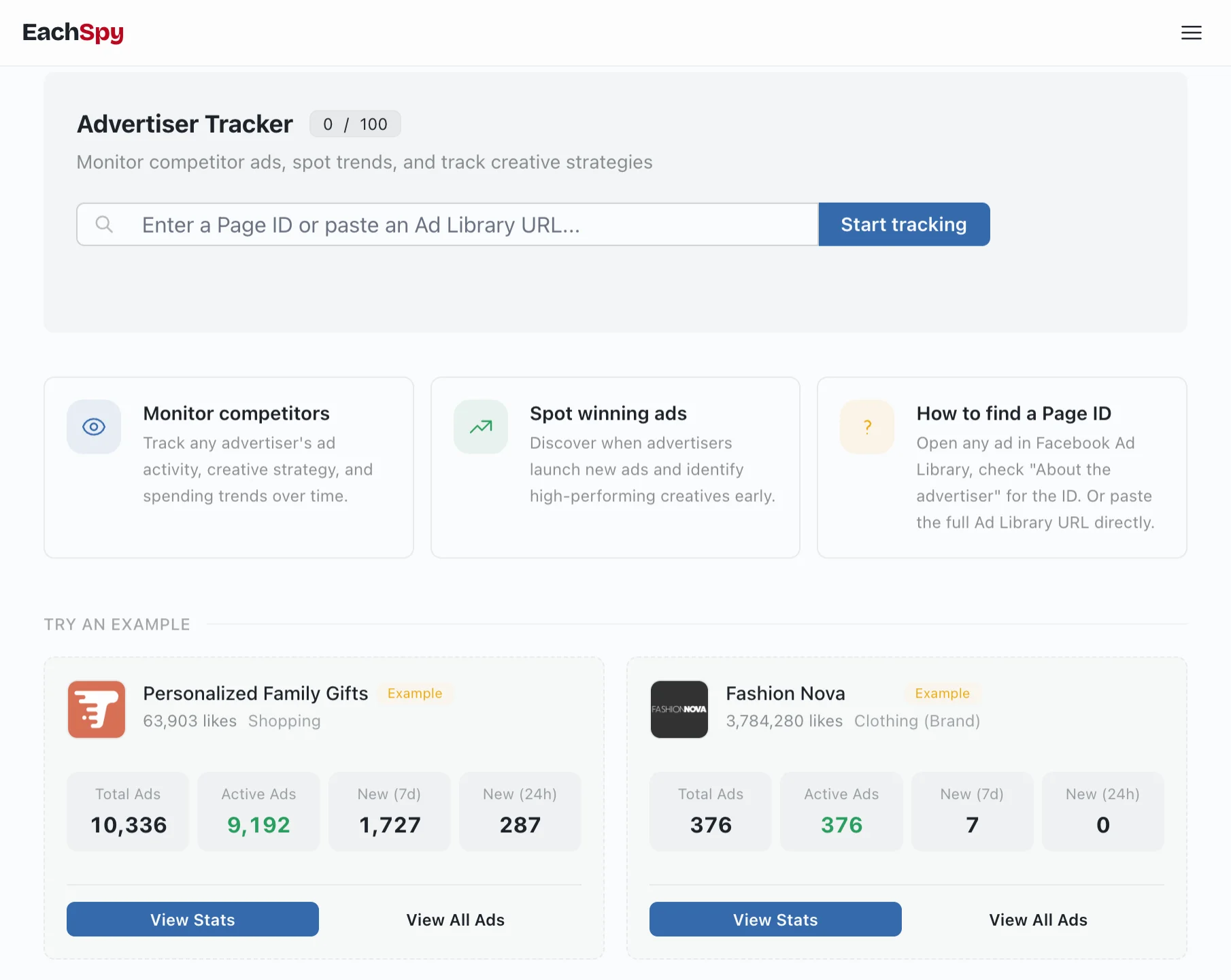Open the hamburger menu icon

coord(1191,33)
